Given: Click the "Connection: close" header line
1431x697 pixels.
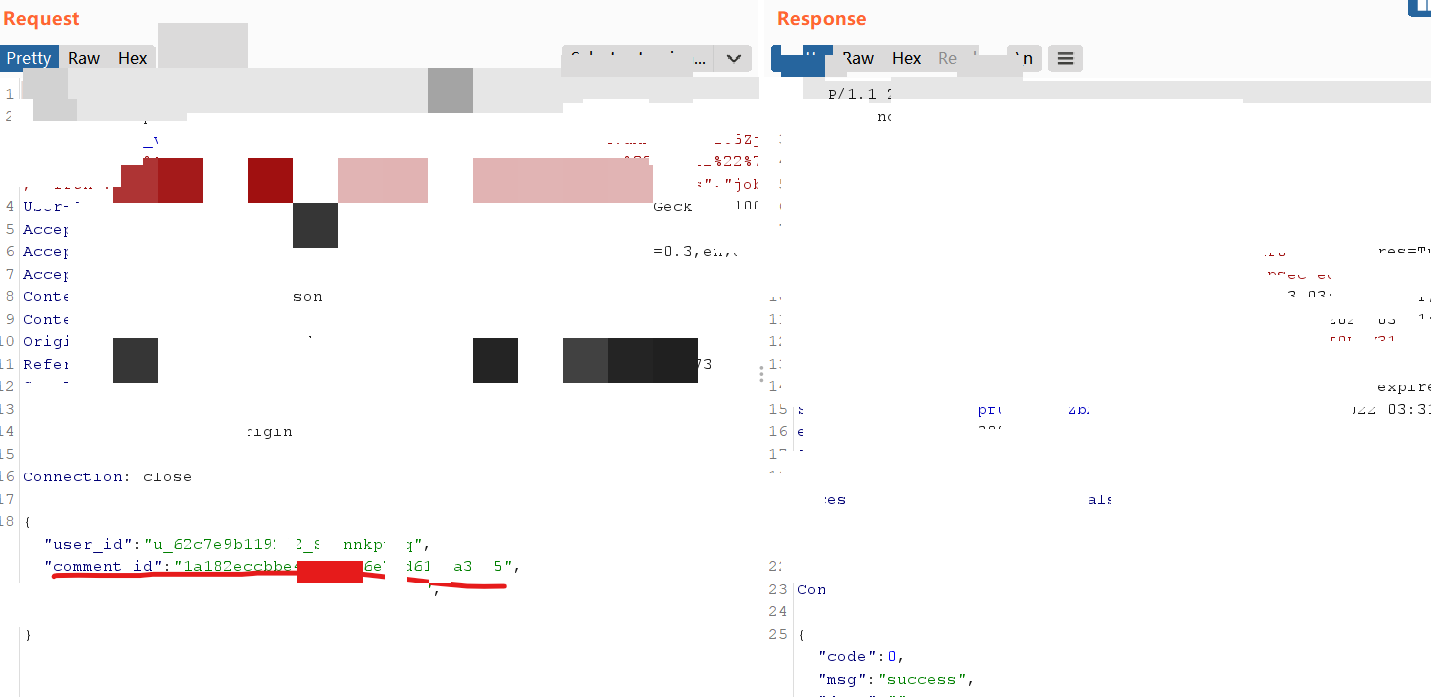Looking at the screenshot, I should 107,476.
